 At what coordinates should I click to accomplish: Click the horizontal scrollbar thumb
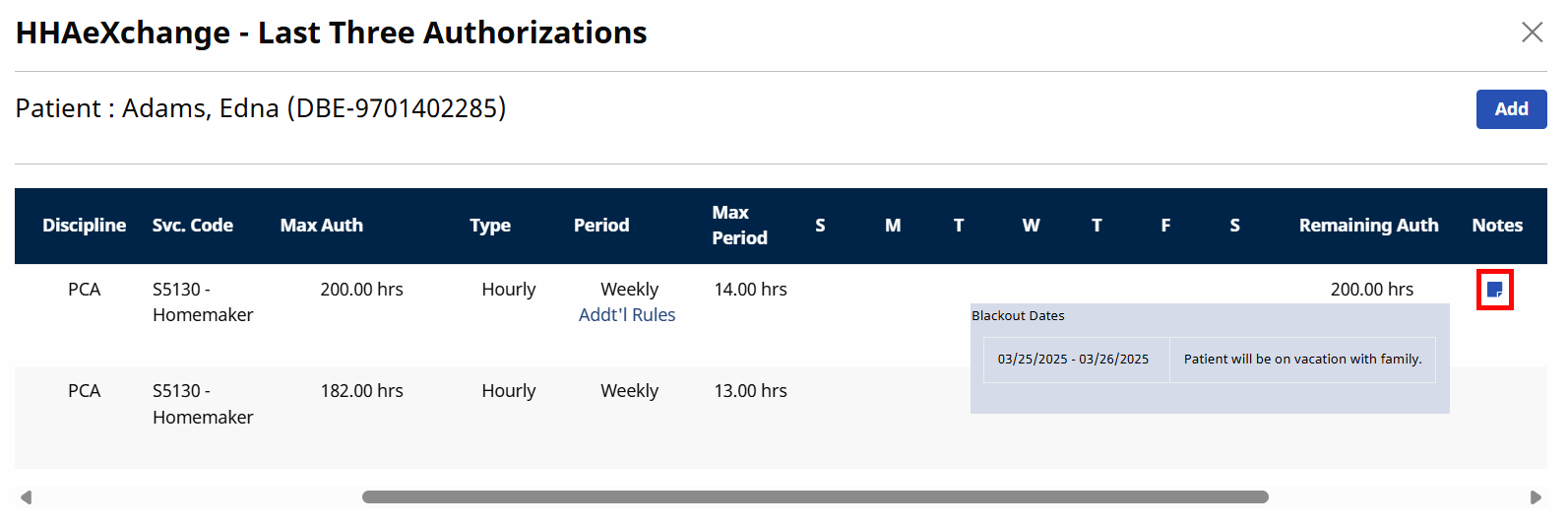814,497
